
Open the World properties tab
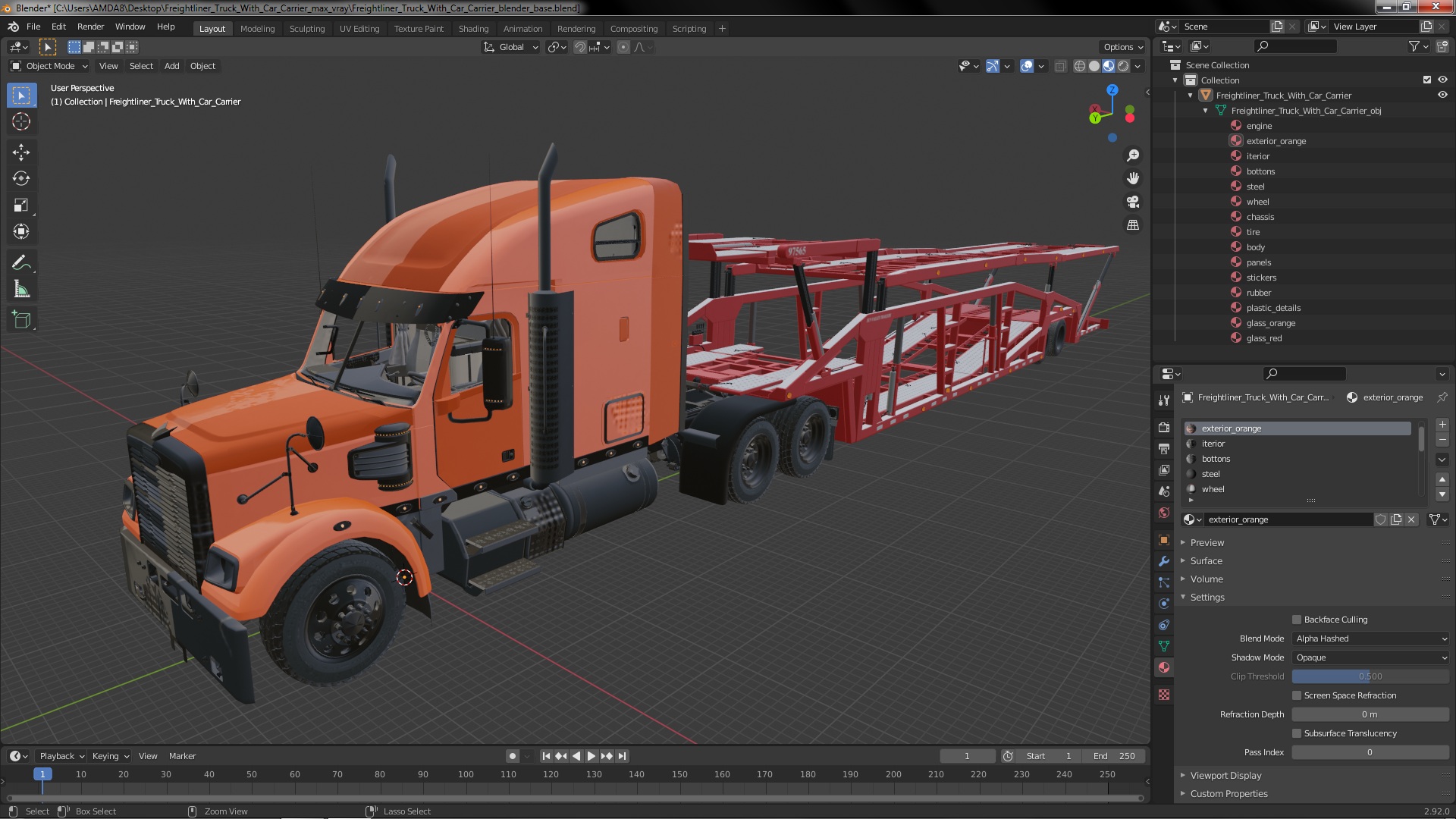click(1164, 513)
